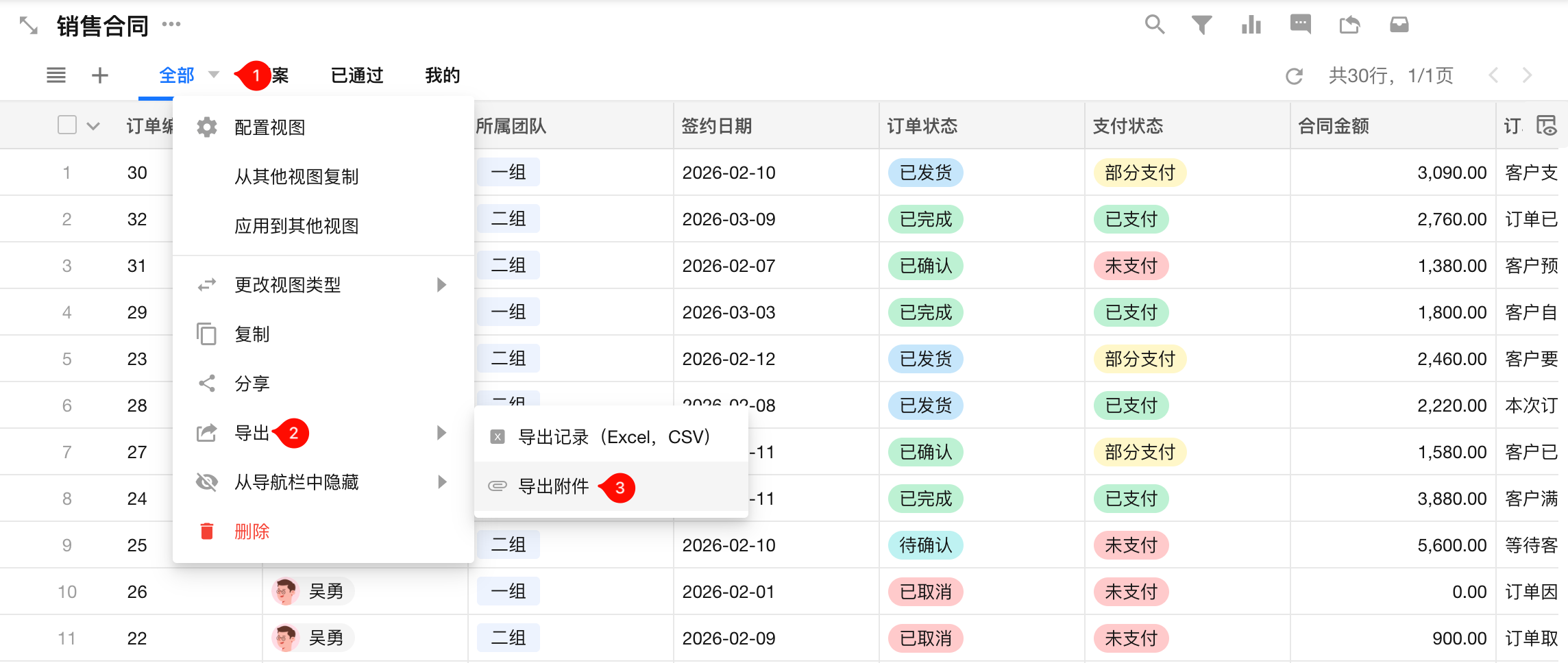The width and height of the screenshot is (1568, 663).
Task: Click the plus icon to add view
Action: (x=100, y=75)
